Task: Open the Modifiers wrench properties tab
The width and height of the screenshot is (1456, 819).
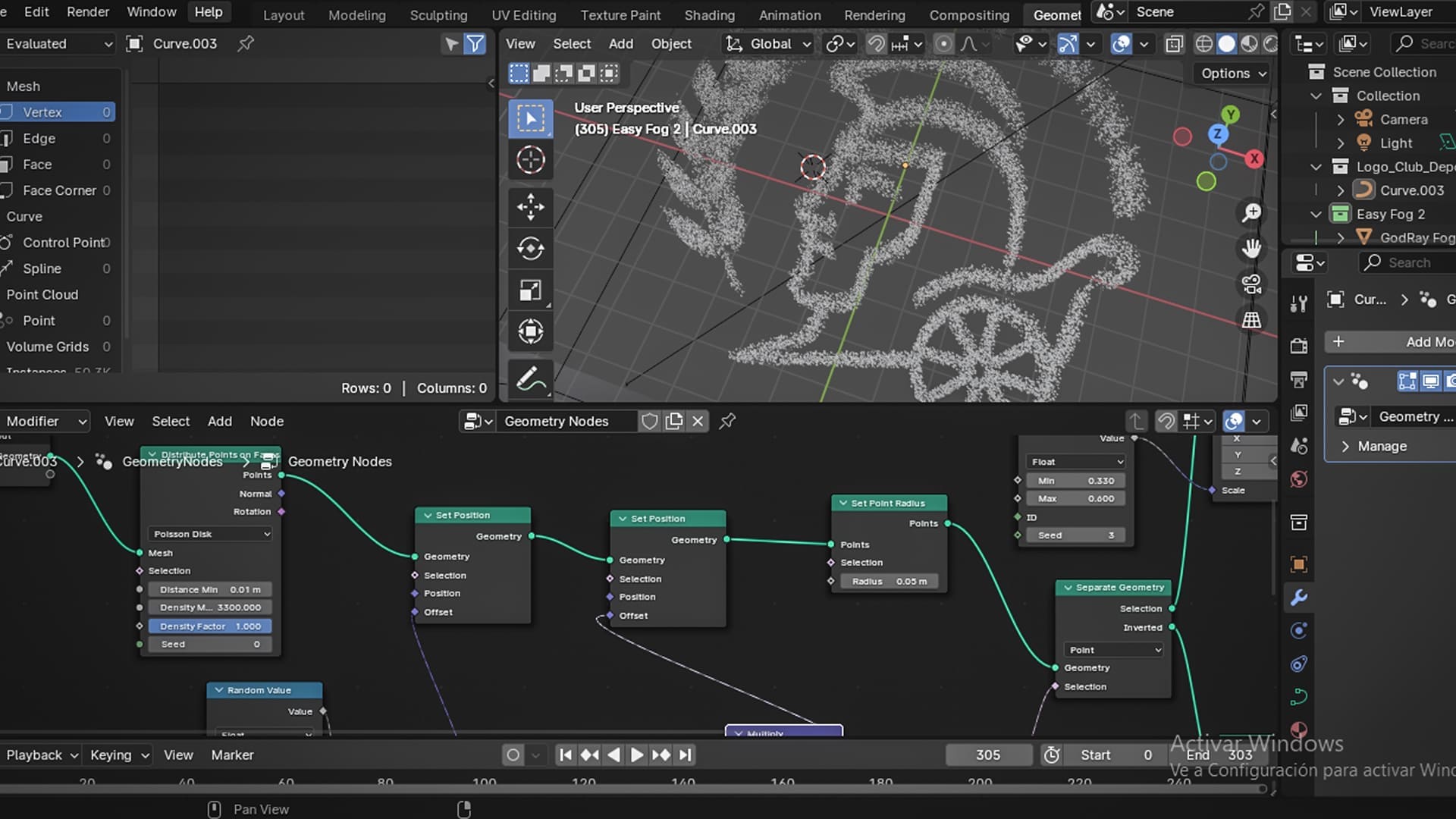Action: 1299,598
